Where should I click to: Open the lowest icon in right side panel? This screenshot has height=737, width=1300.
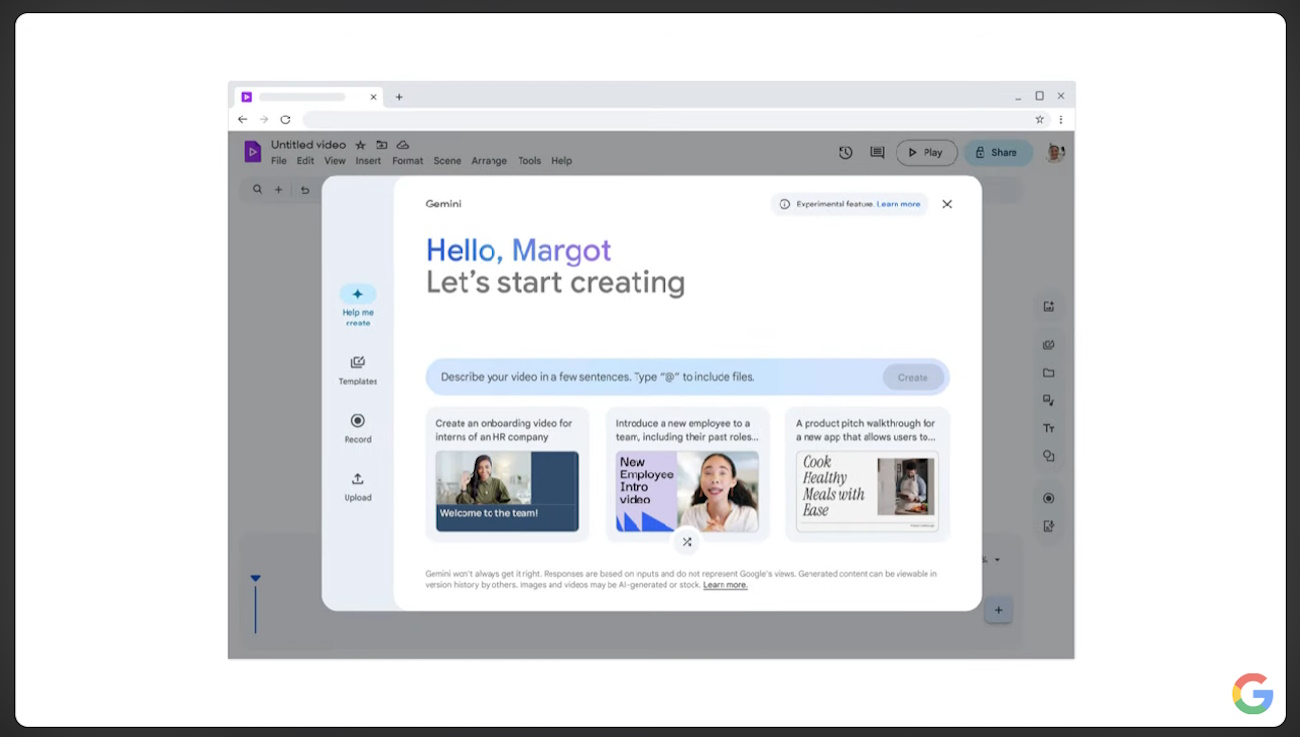point(1049,526)
